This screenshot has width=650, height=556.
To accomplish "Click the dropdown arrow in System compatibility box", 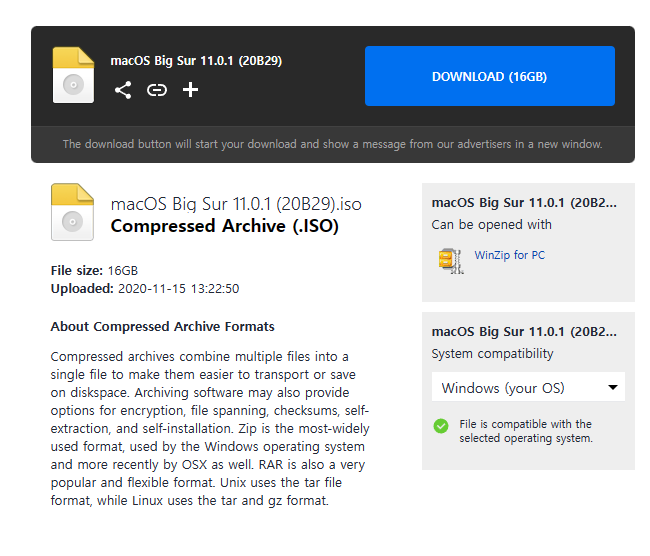I will coord(613,387).
